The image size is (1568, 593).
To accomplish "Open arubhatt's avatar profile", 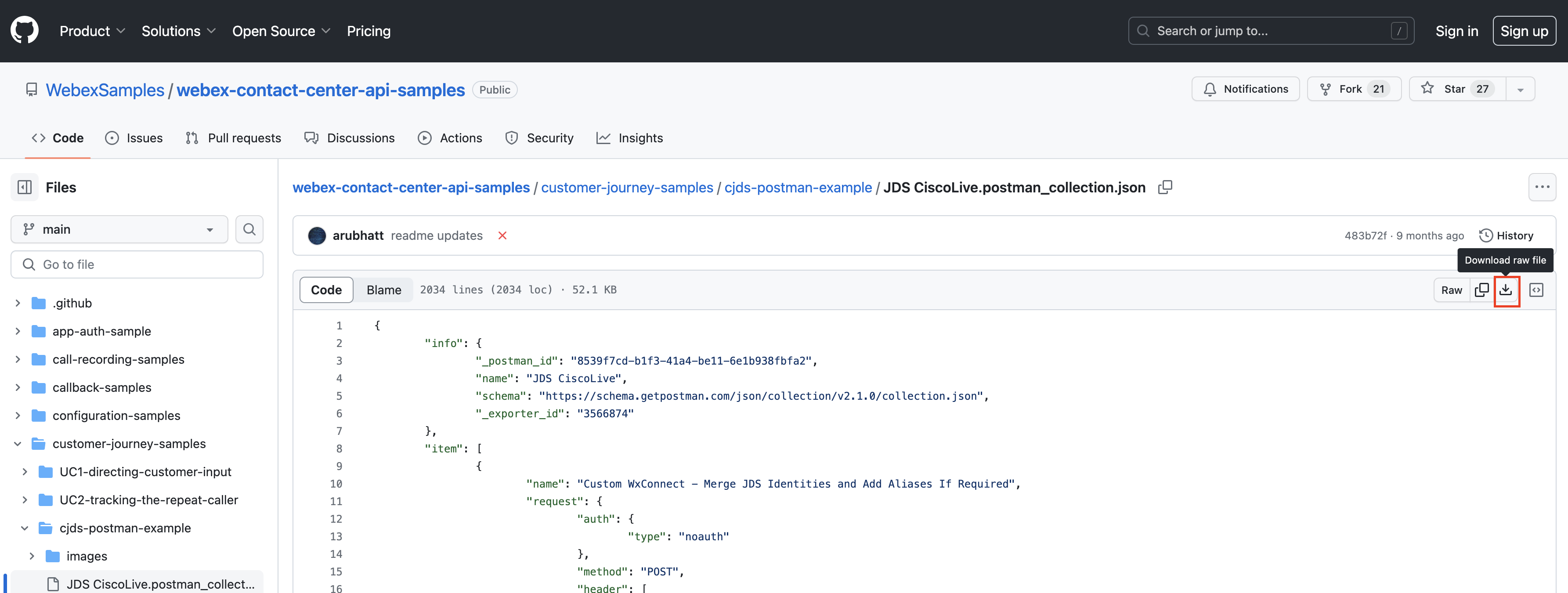I will 317,235.
